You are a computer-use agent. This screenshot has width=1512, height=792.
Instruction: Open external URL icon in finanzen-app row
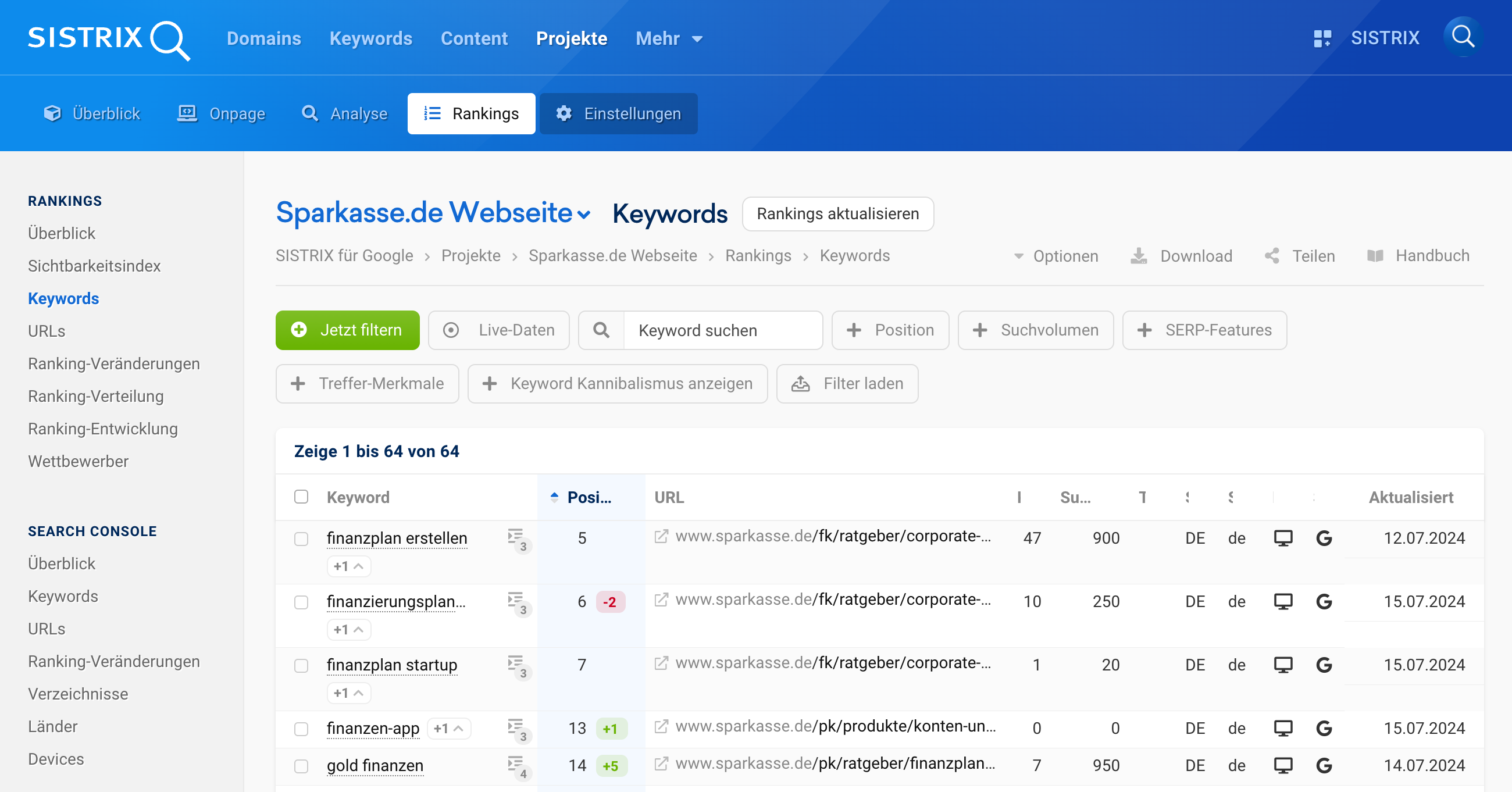662,726
